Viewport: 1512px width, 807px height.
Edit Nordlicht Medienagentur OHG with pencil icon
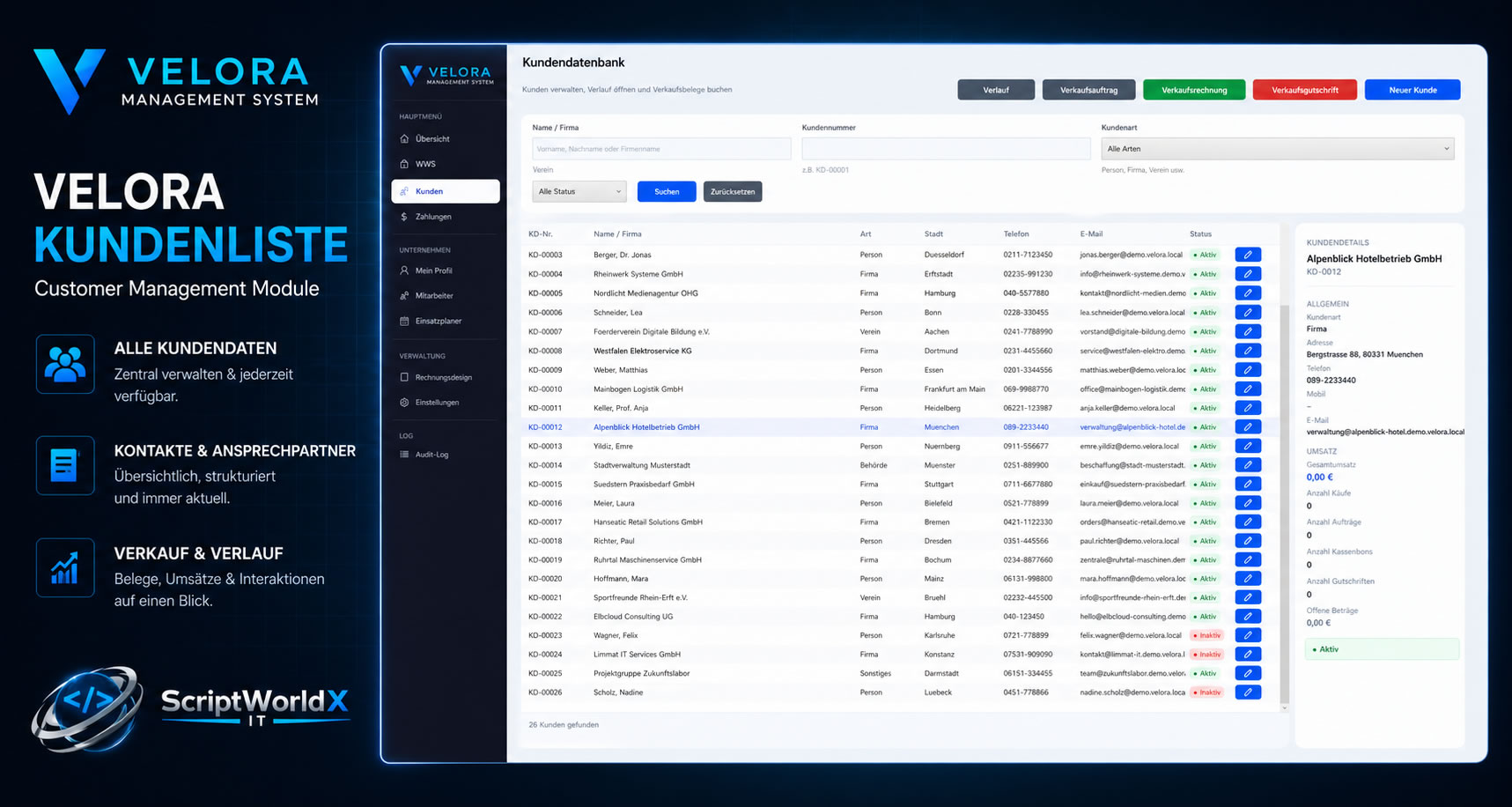click(1248, 293)
